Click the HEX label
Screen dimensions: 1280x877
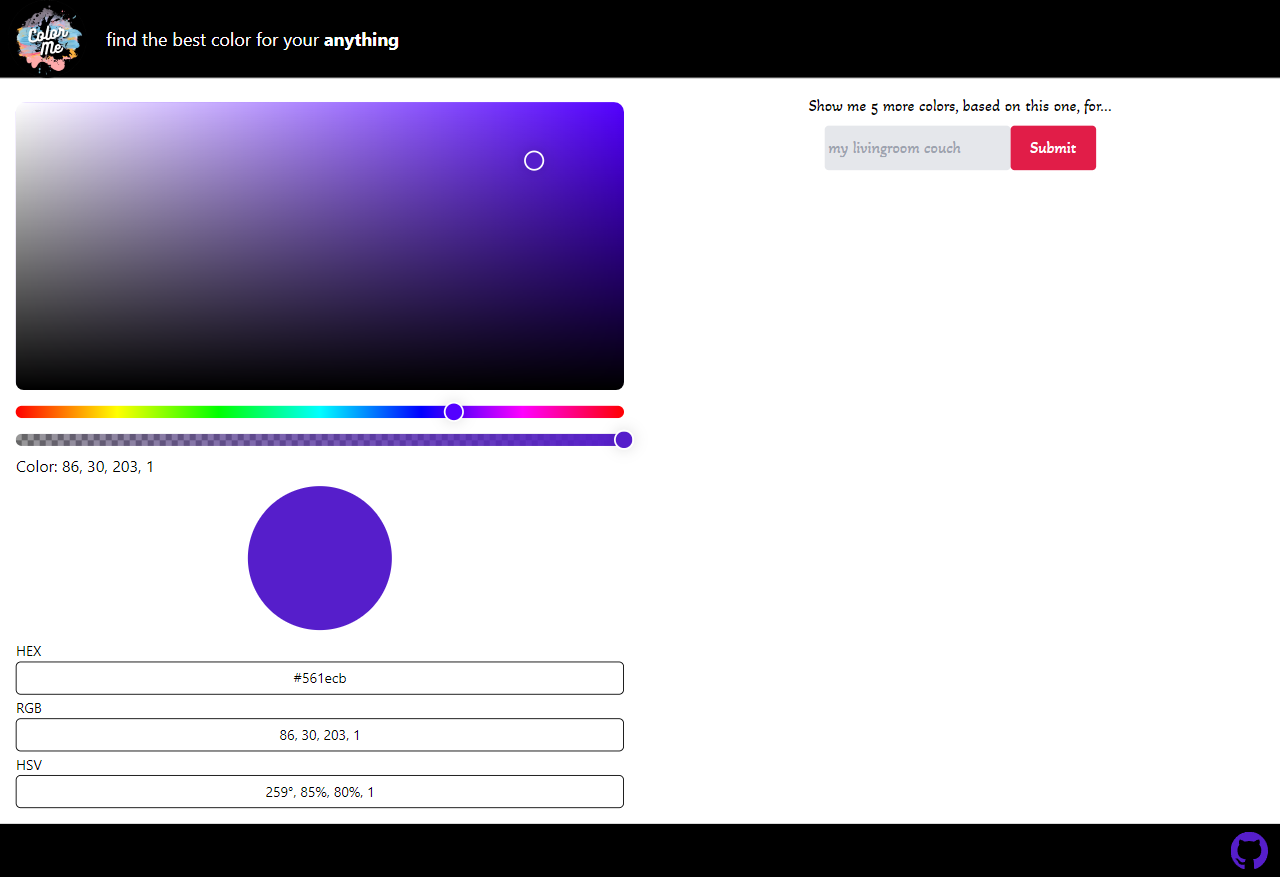point(29,651)
